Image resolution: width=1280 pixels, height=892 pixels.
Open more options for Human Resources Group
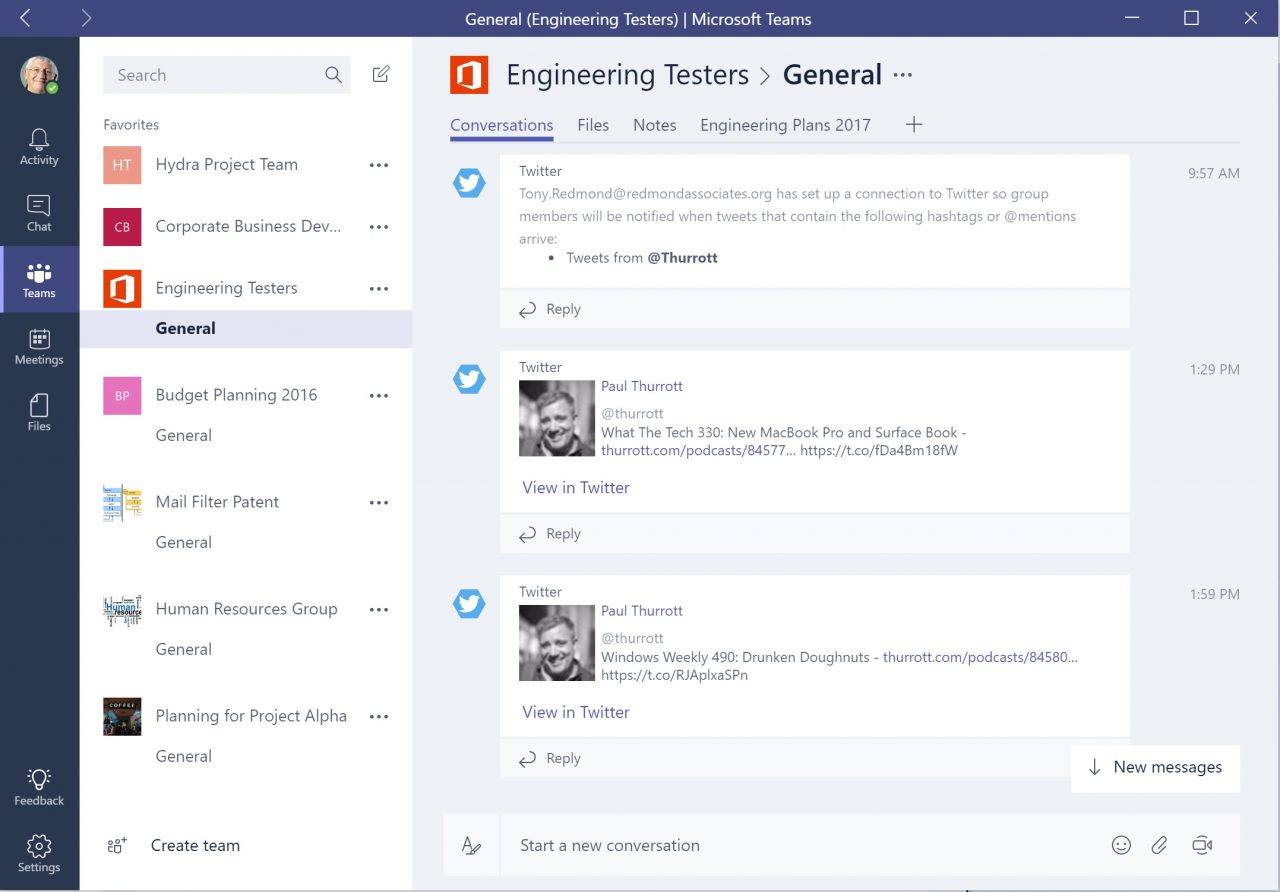(x=379, y=609)
